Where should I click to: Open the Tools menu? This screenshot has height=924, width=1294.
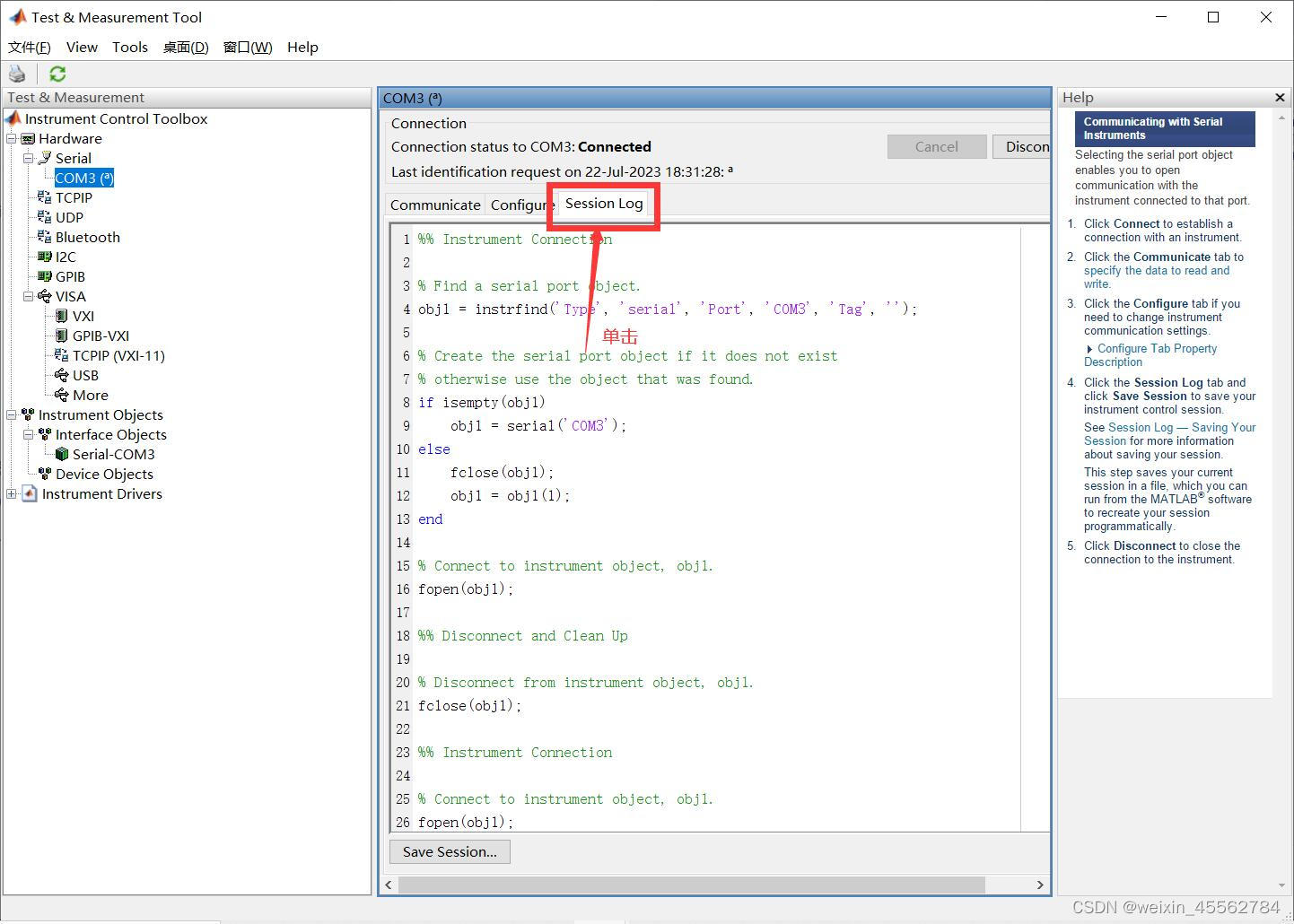tap(130, 47)
